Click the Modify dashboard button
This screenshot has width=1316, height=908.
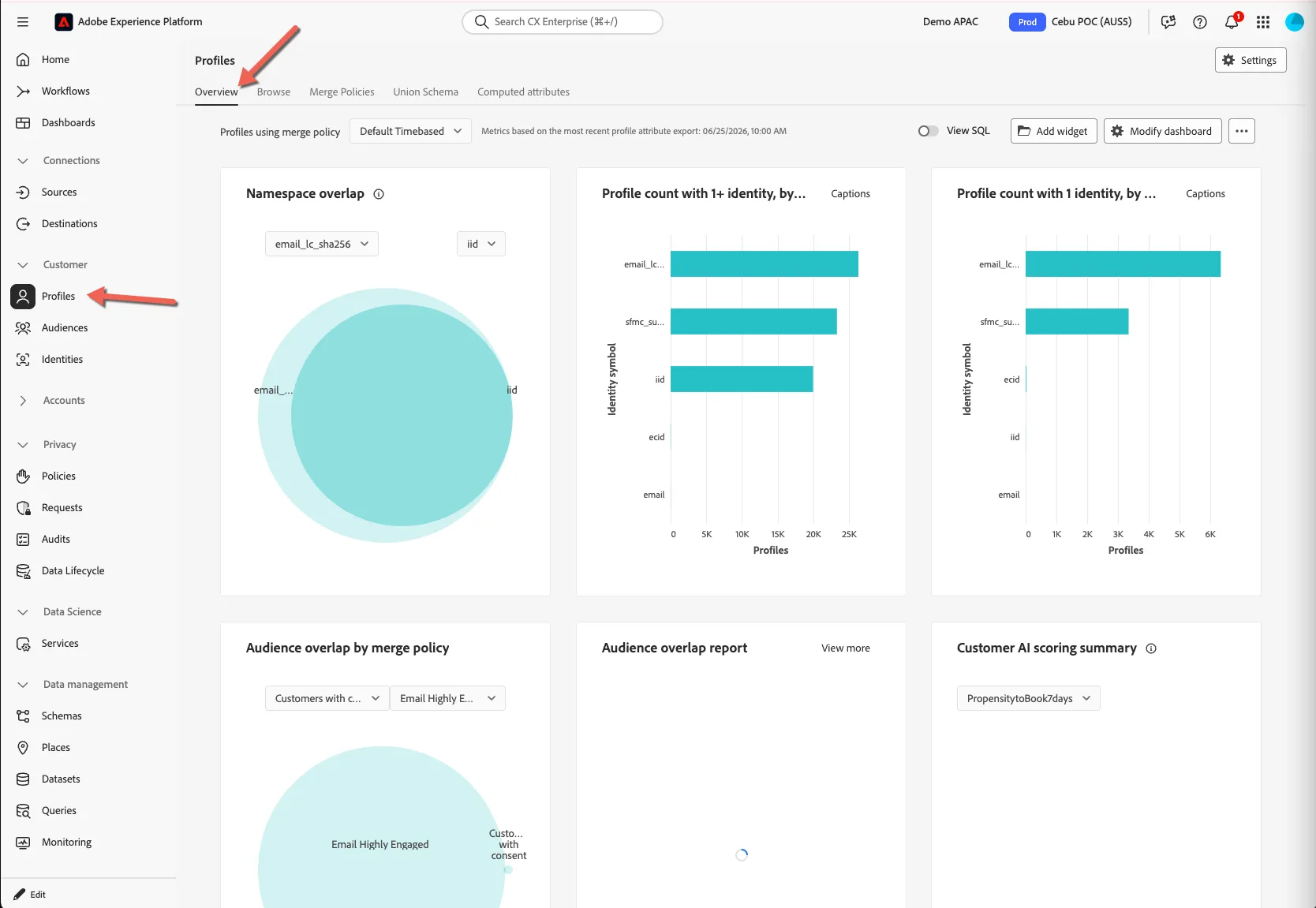coord(1162,131)
